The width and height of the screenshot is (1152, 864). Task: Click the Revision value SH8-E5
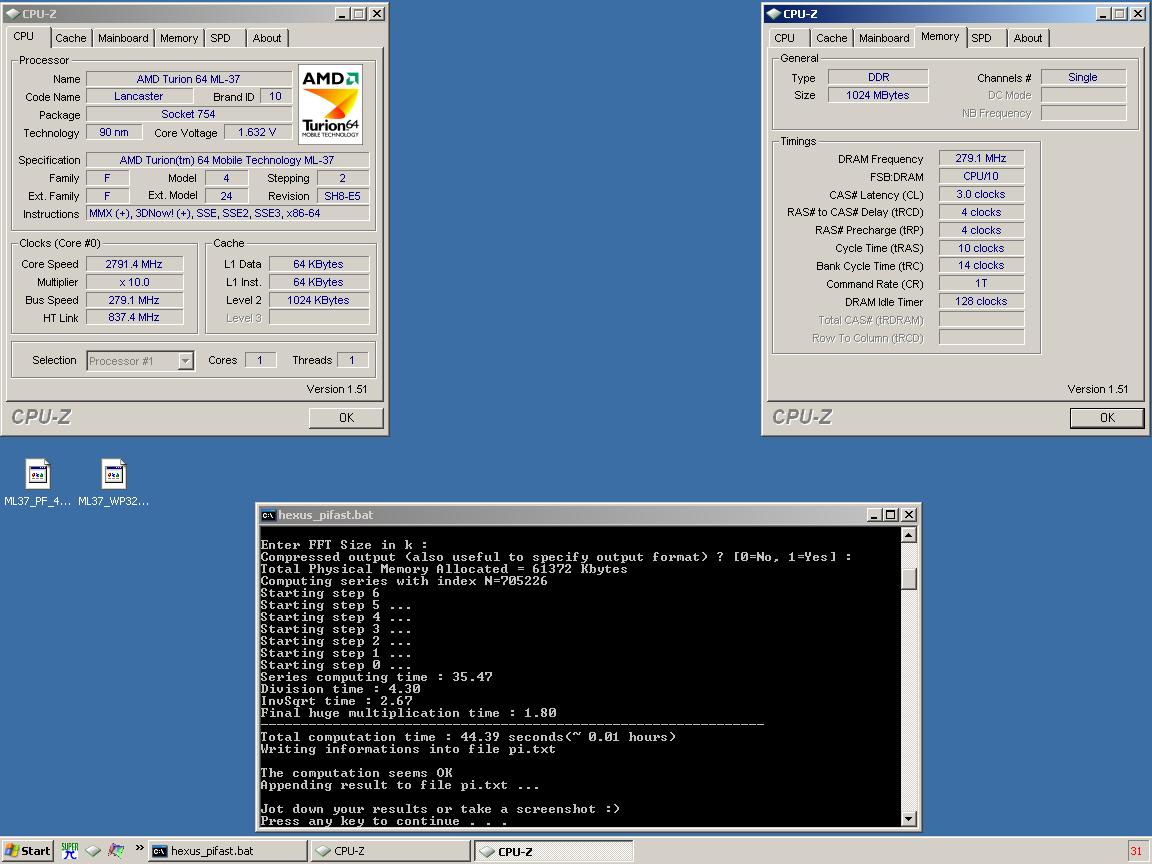[342, 196]
